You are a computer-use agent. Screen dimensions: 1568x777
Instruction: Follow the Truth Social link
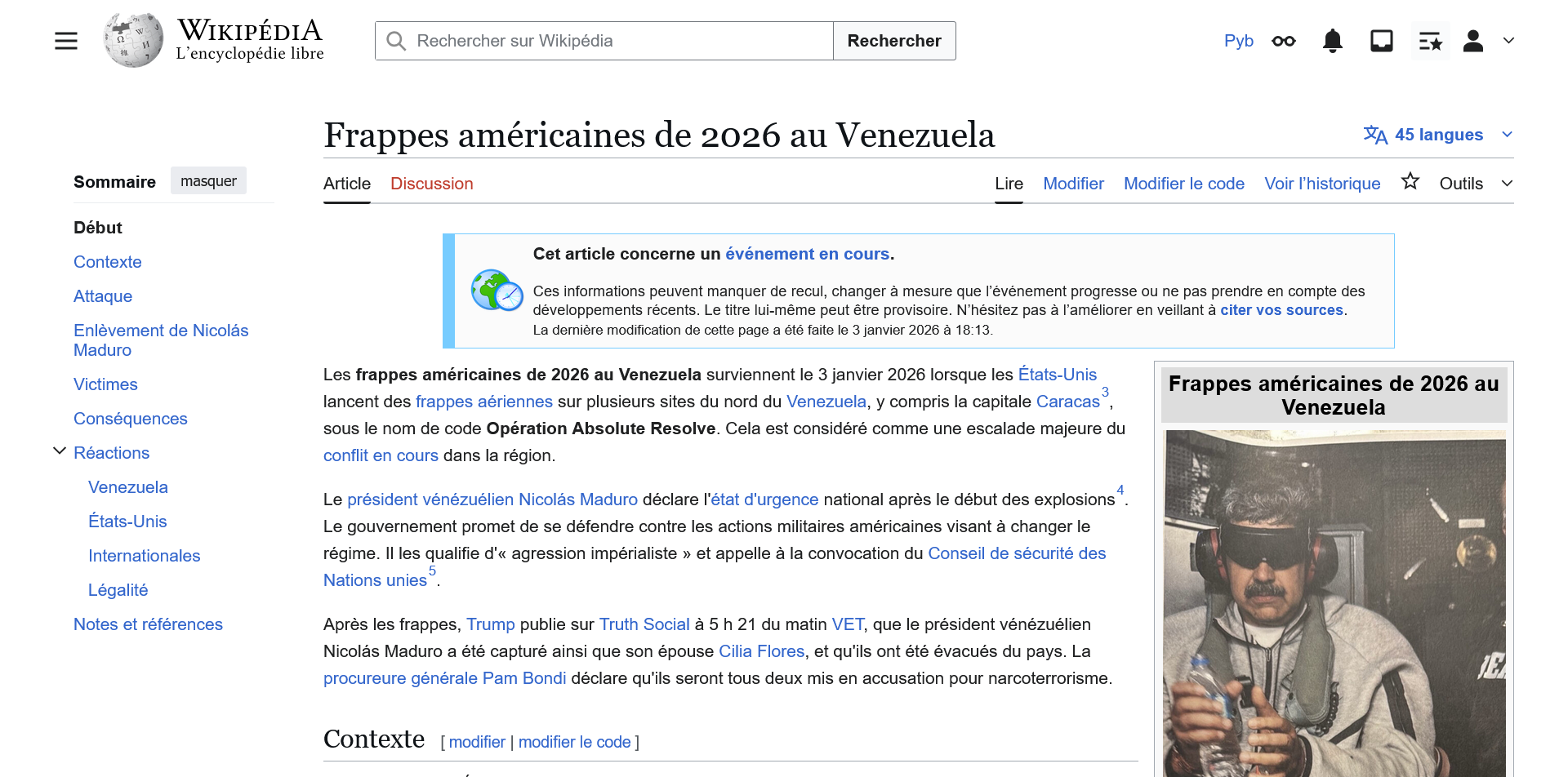click(644, 624)
